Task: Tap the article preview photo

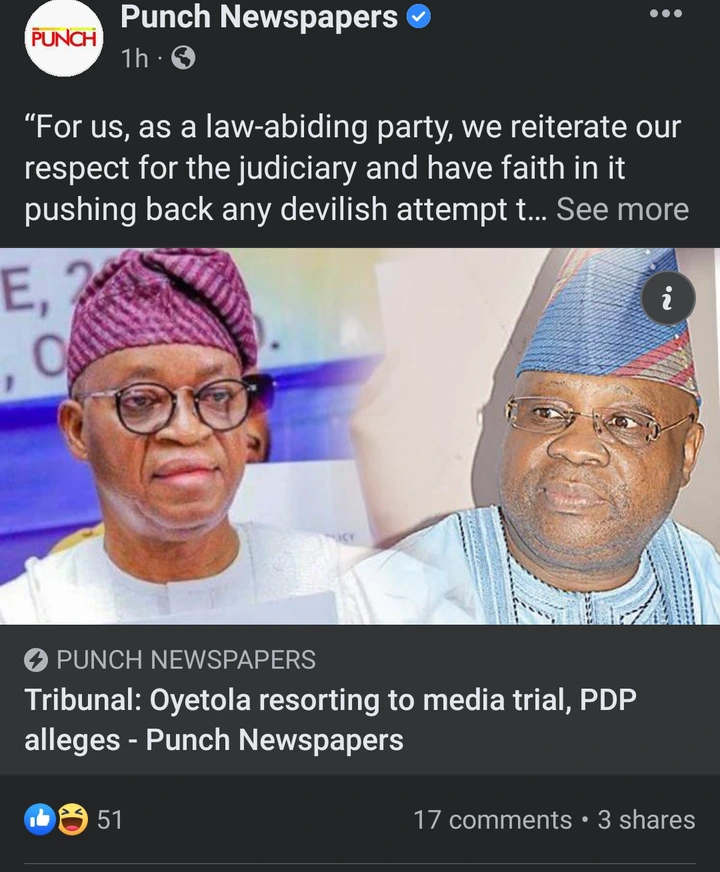Action: (360, 436)
